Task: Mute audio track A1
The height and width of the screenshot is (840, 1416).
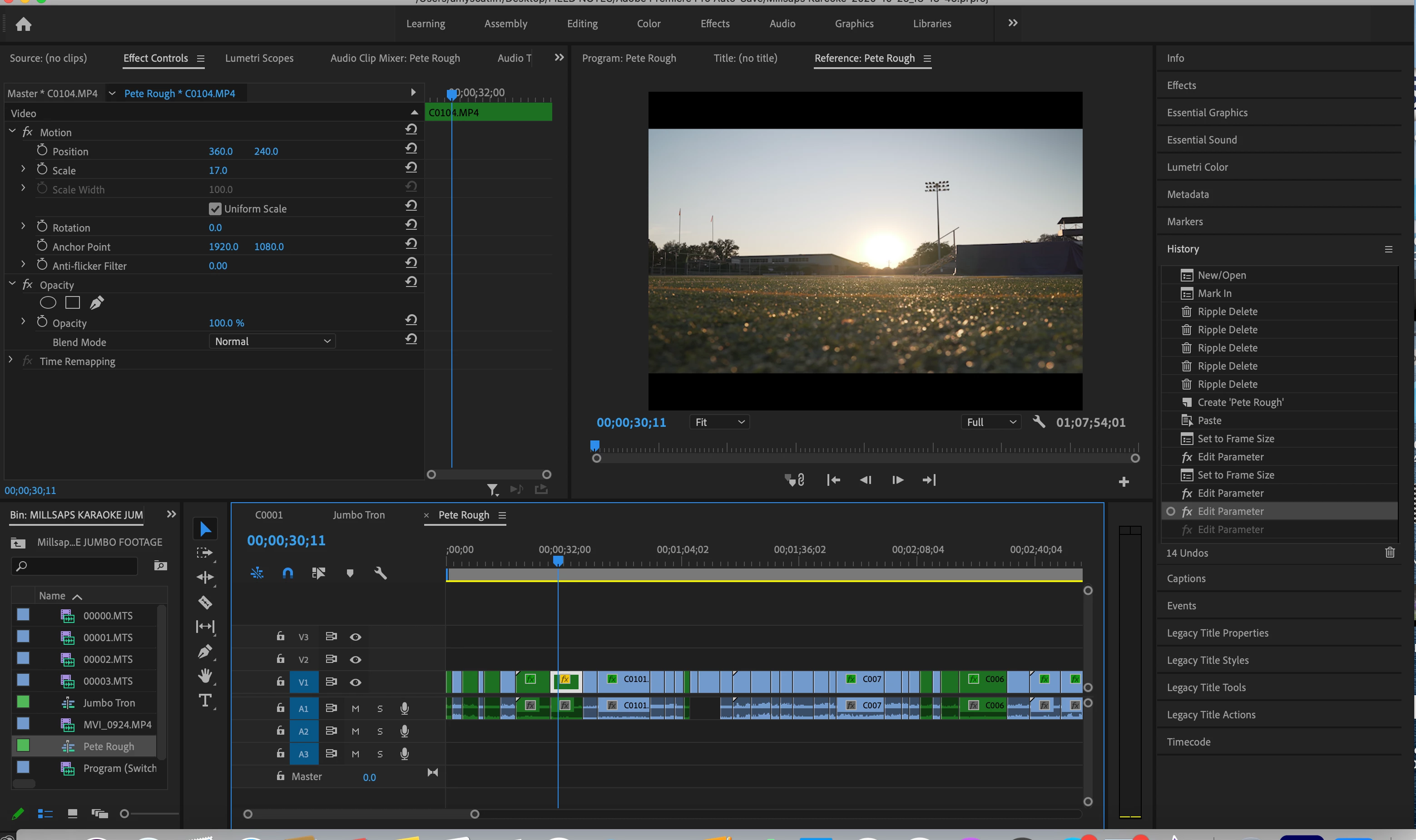Action: click(x=355, y=709)
